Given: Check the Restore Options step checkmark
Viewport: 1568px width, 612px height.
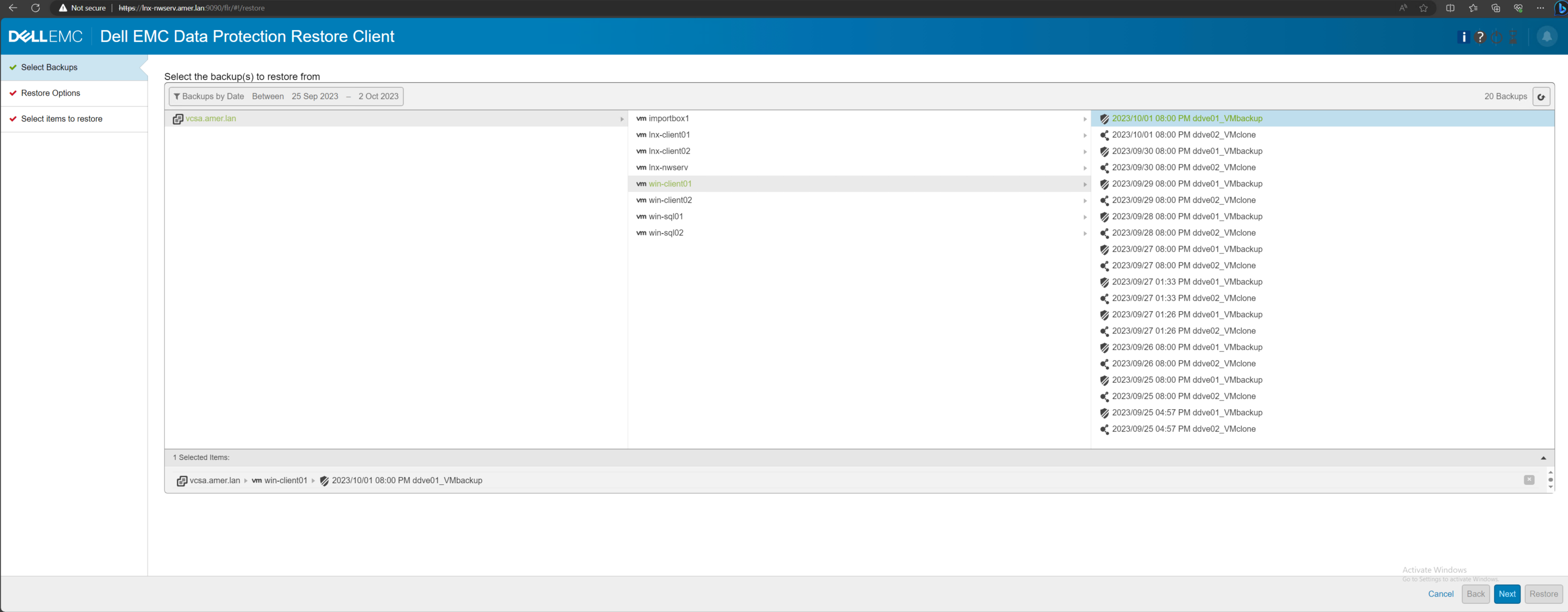Looking at the screenshot, I should click(13, 92).
